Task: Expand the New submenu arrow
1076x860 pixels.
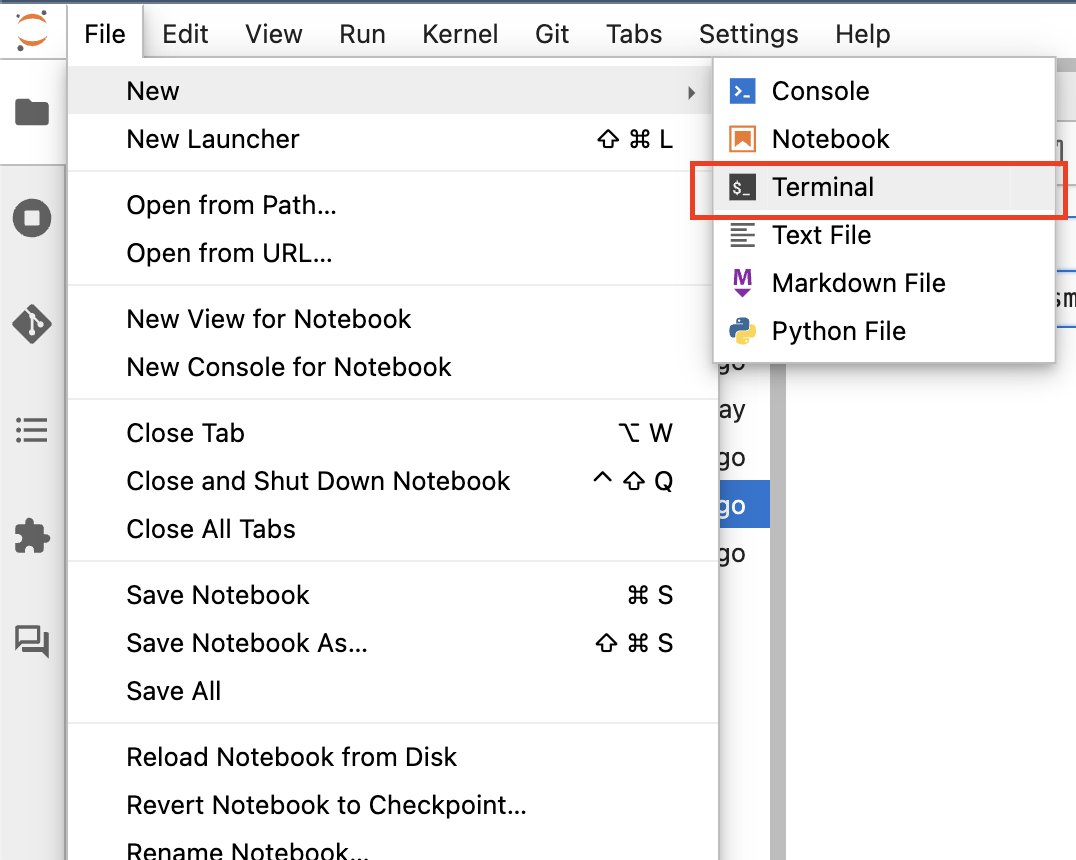Action: (692, 92)
